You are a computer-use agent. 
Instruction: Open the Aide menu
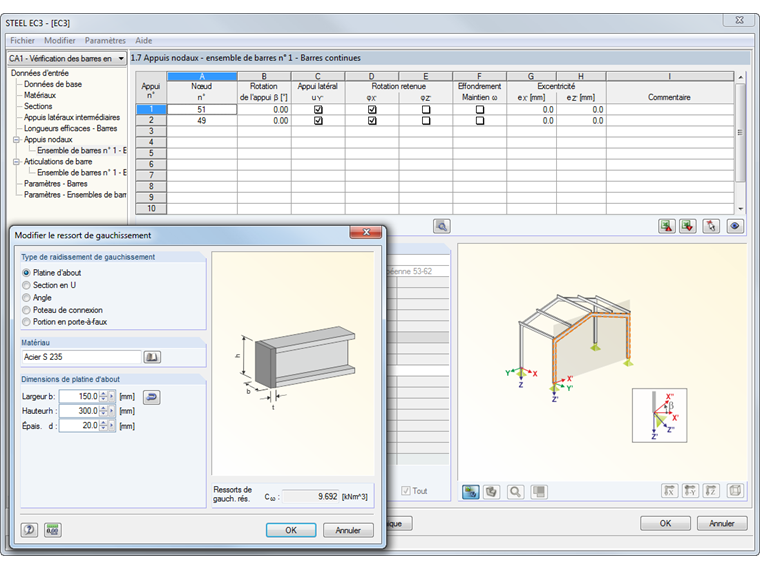click(143, 41)
